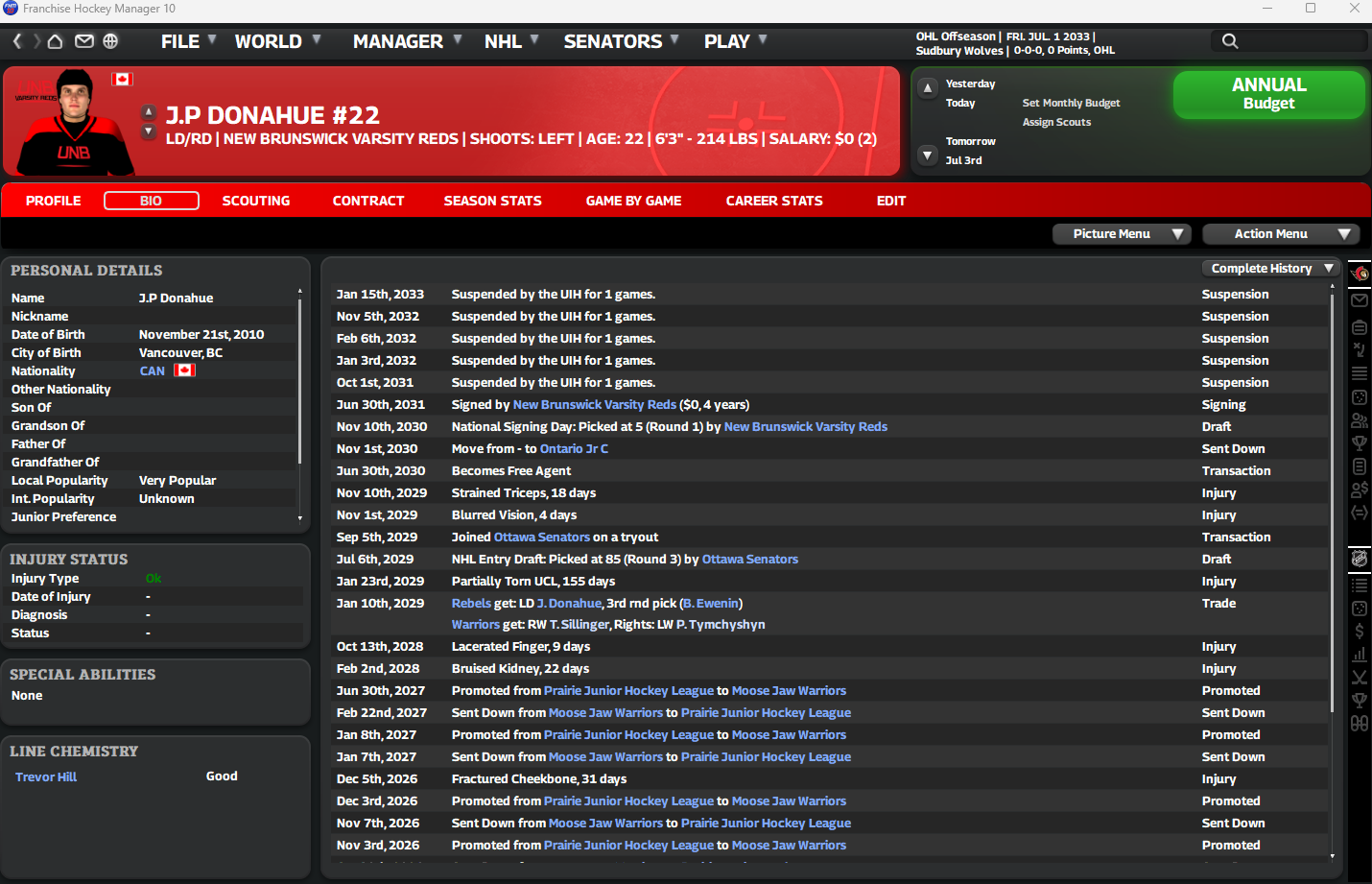Screen dimensions: 1372x884
Task: Open the Senators menu
Action: point(621,41)
